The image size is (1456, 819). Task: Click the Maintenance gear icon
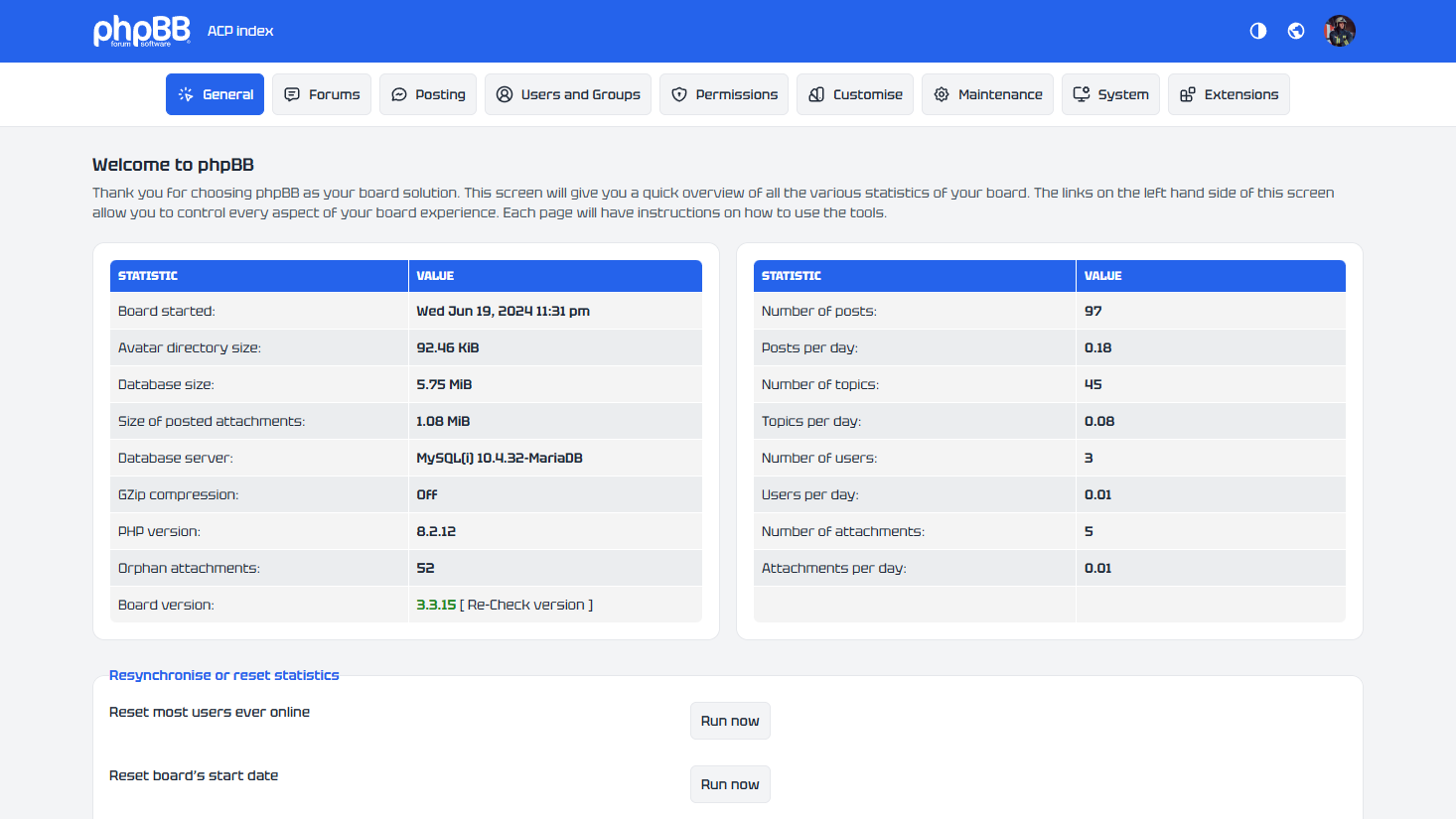coord(942,94)
